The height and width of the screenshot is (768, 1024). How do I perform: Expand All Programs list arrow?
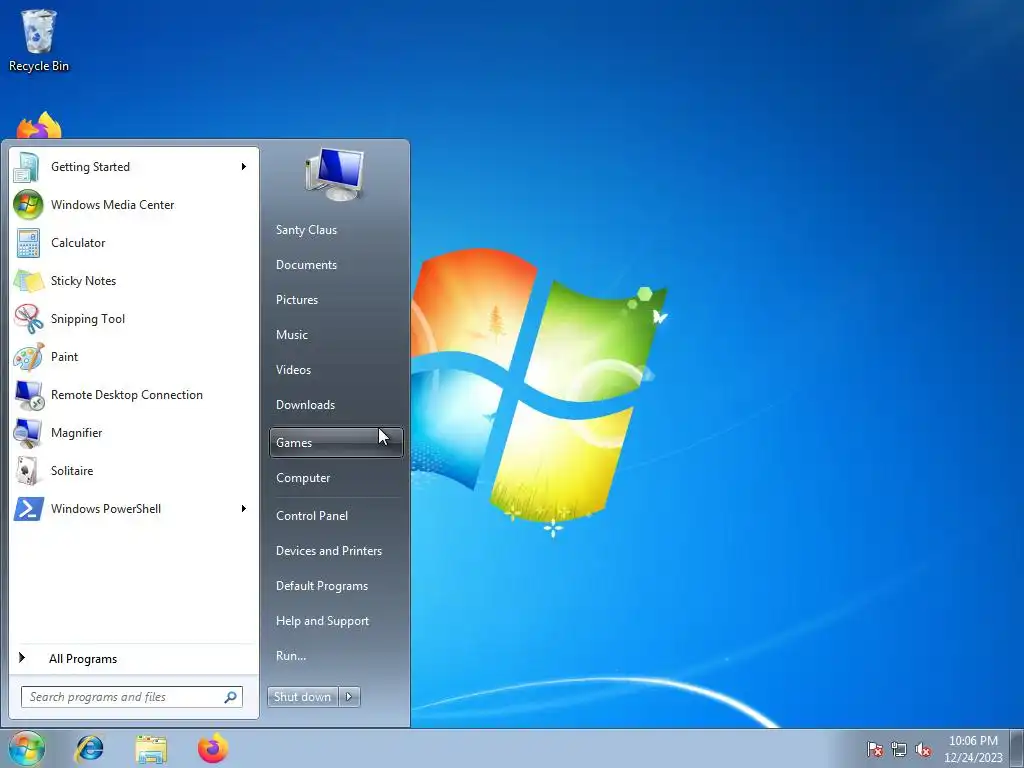[22, 658]
